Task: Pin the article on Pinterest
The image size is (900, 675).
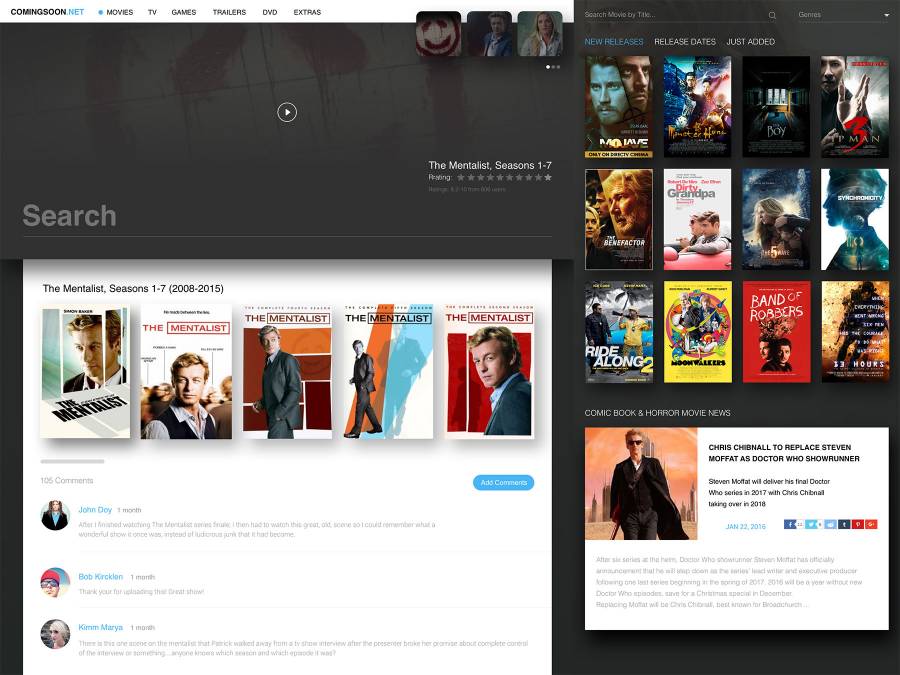Action: click(x=858, y=524)
